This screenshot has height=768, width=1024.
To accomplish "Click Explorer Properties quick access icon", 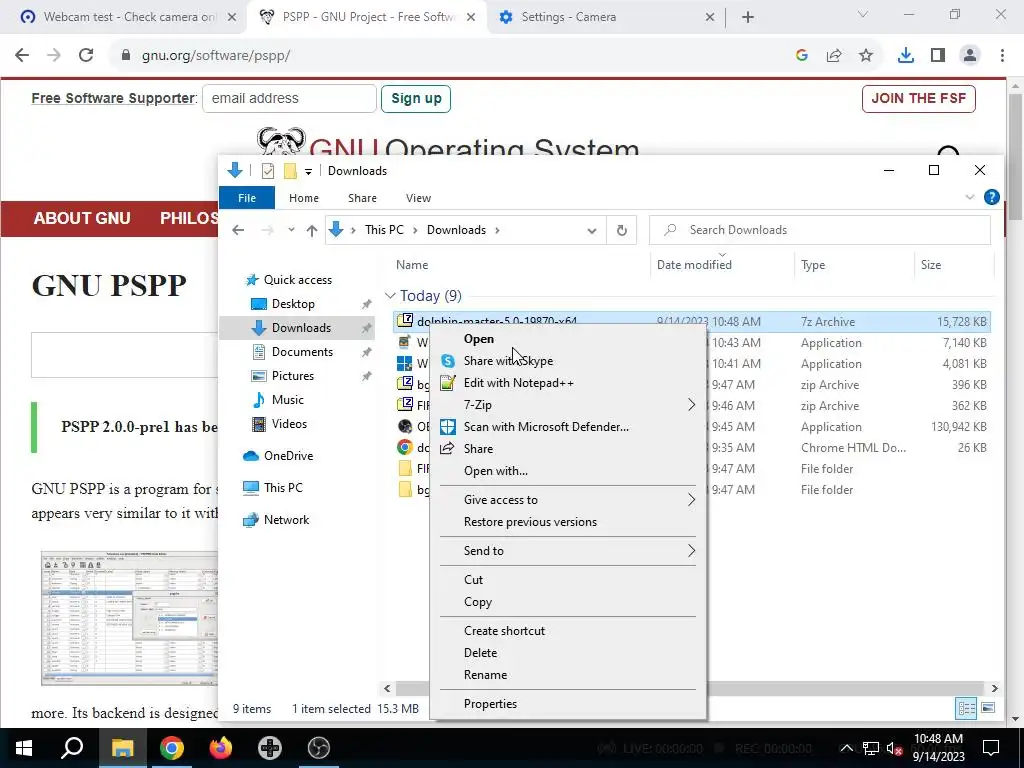I will (268, 171).
